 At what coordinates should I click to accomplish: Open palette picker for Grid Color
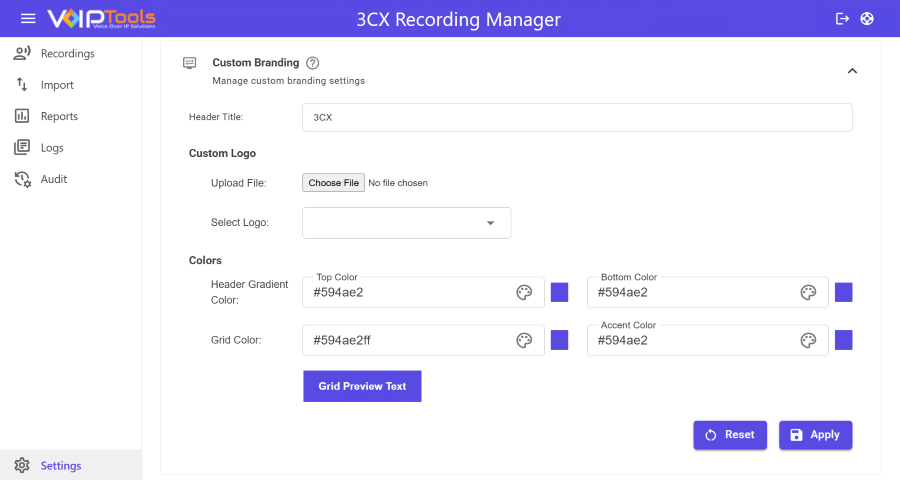[x=524, y=340]
